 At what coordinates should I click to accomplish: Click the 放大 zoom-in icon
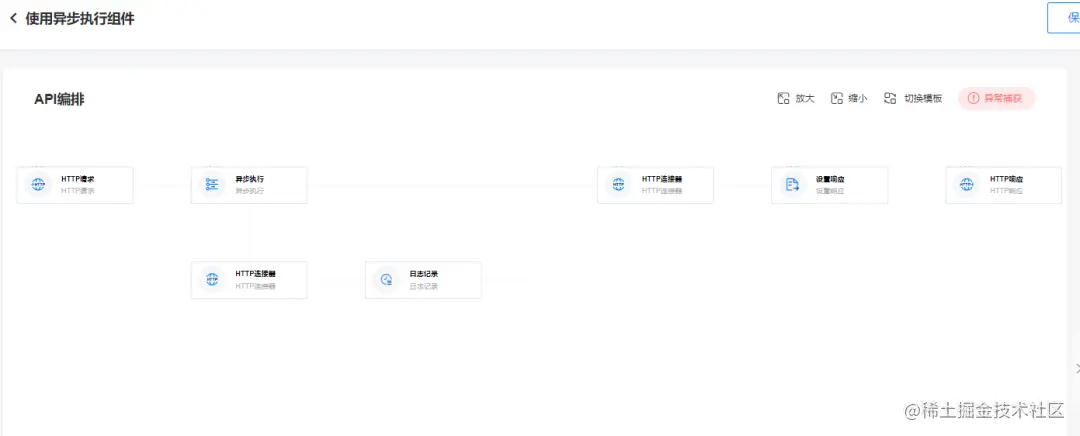[x=783, y=98]
